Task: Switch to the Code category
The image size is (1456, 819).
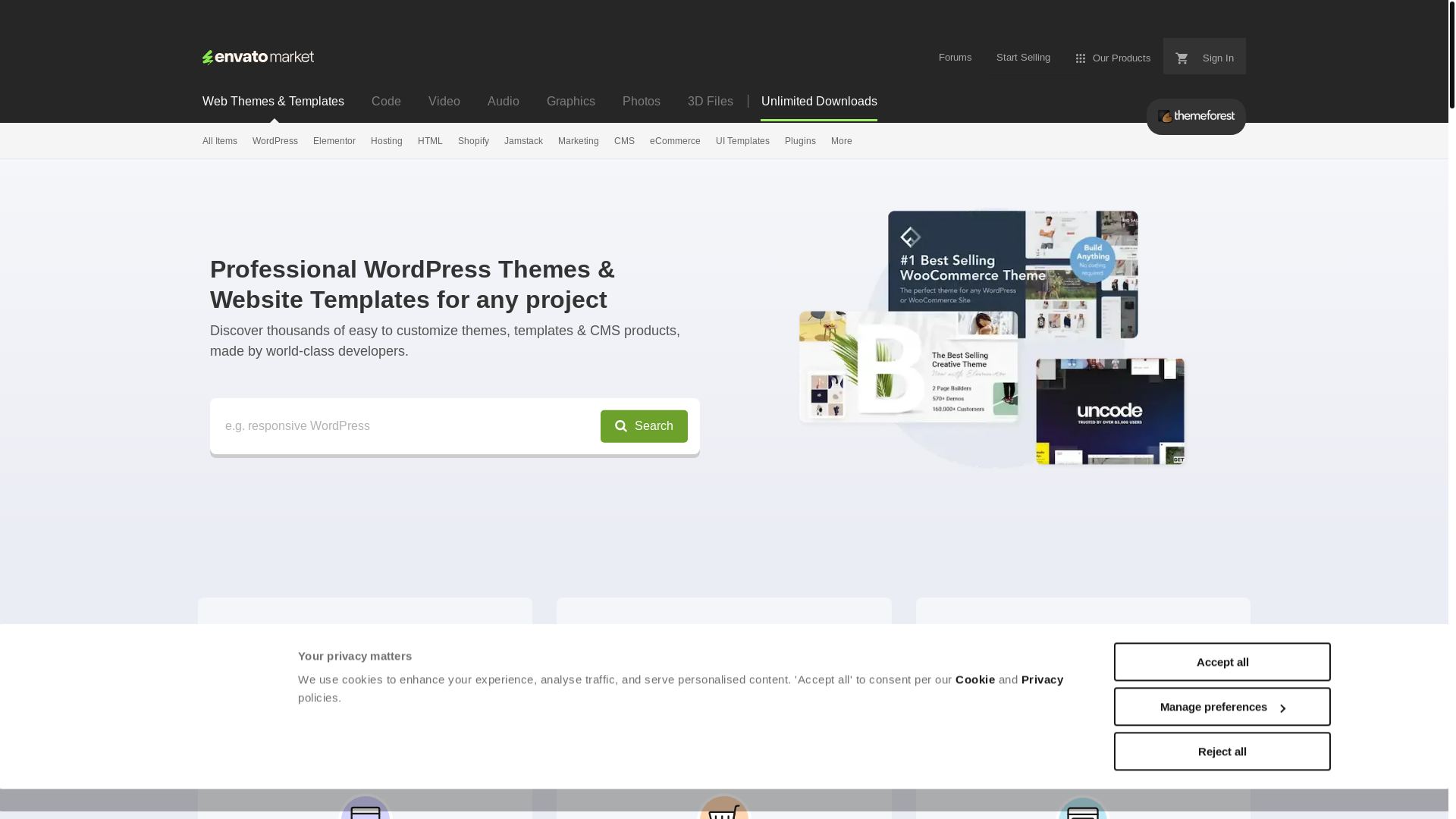Action: click(x=386, y=102)
